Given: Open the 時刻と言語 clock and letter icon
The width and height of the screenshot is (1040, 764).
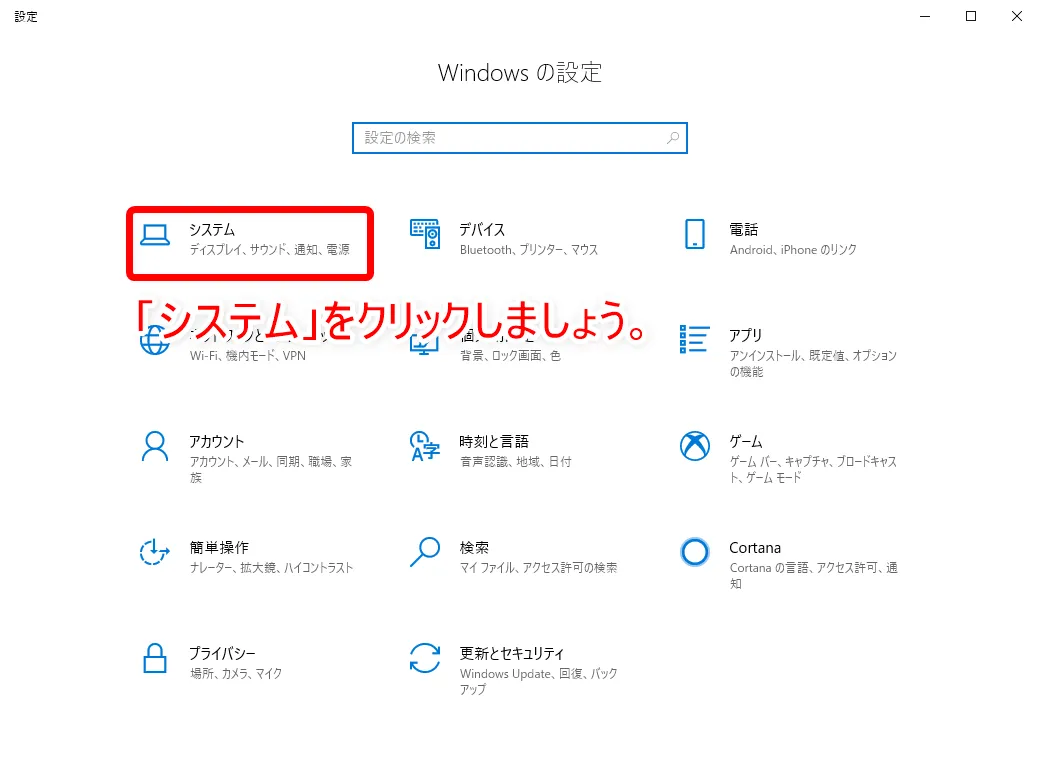Looking at the screenshot, I should coord(425,446).
